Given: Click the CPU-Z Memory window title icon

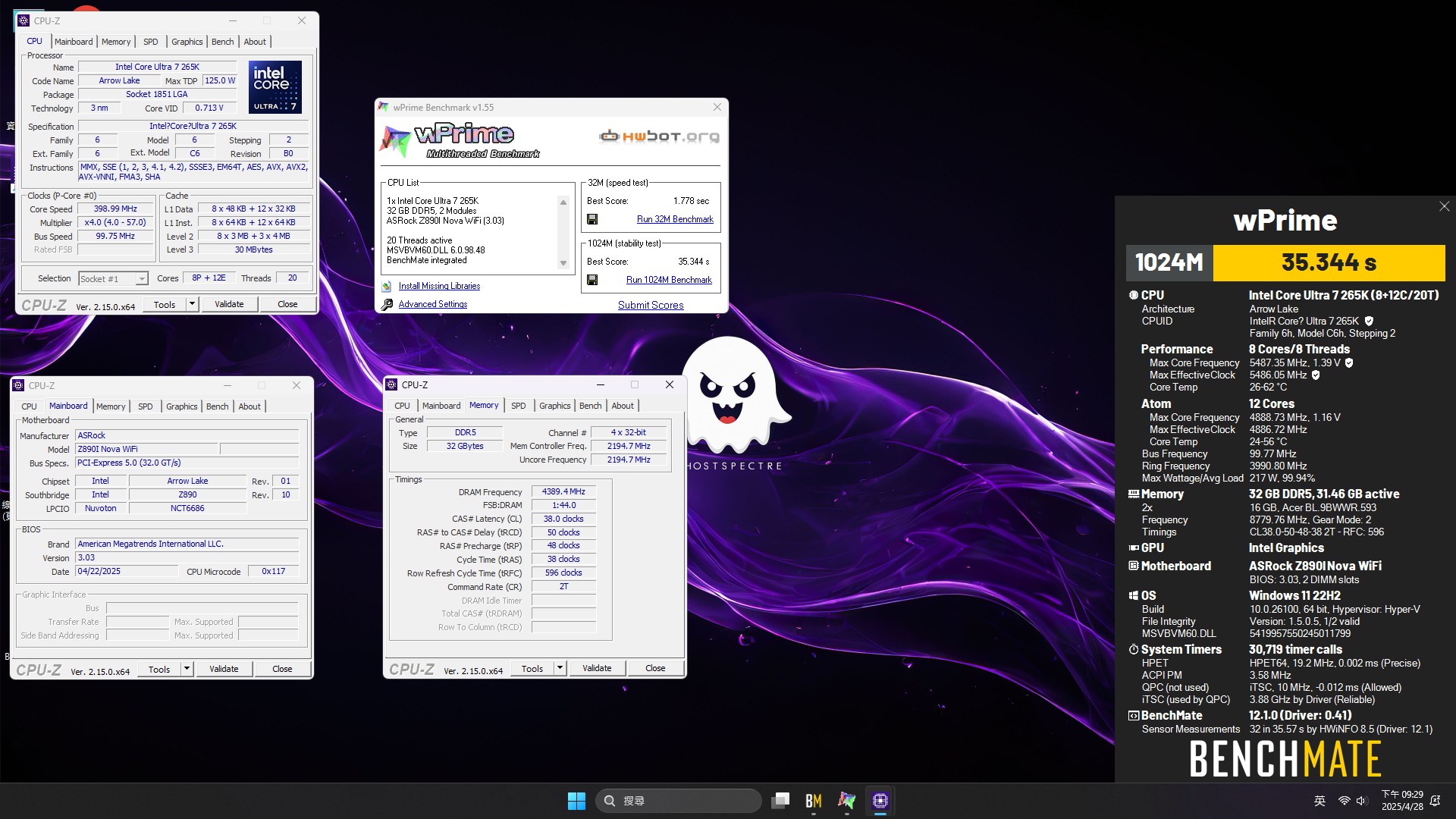Looking at the screenshot, I should point(392,384).
